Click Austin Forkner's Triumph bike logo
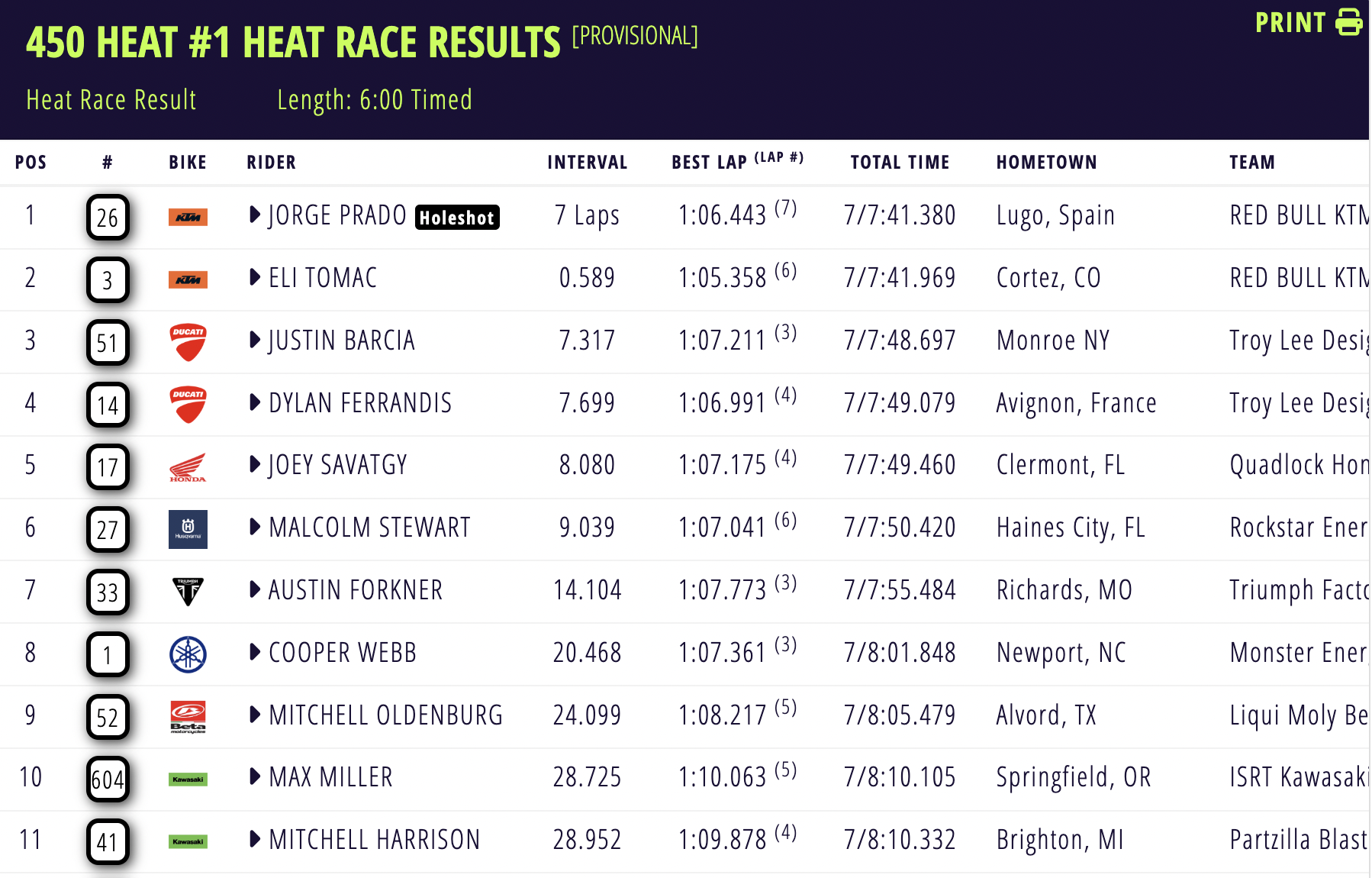The width and height of the screenshot is (1372, 878). (x=188, y=592)
